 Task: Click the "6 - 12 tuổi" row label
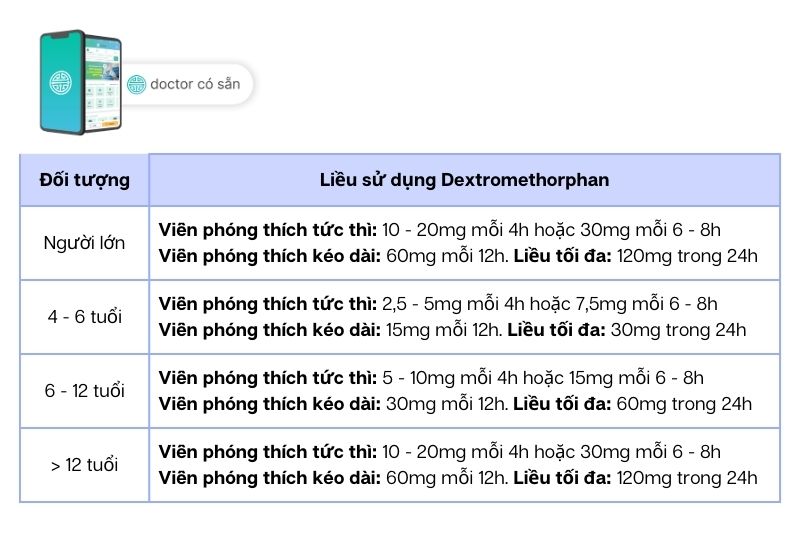pyautogui.click(x=85, y=391)
